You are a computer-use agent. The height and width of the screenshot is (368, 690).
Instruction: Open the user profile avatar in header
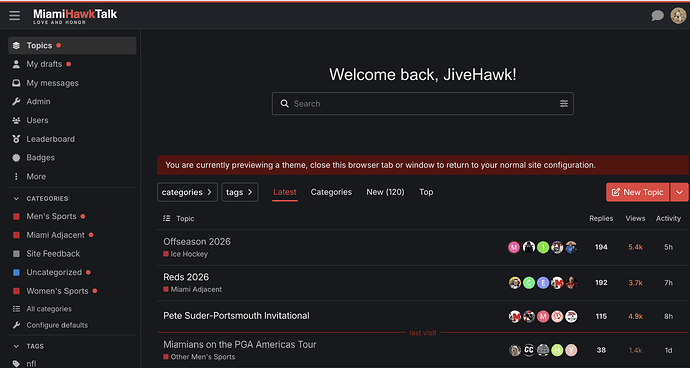click(678, 16)
